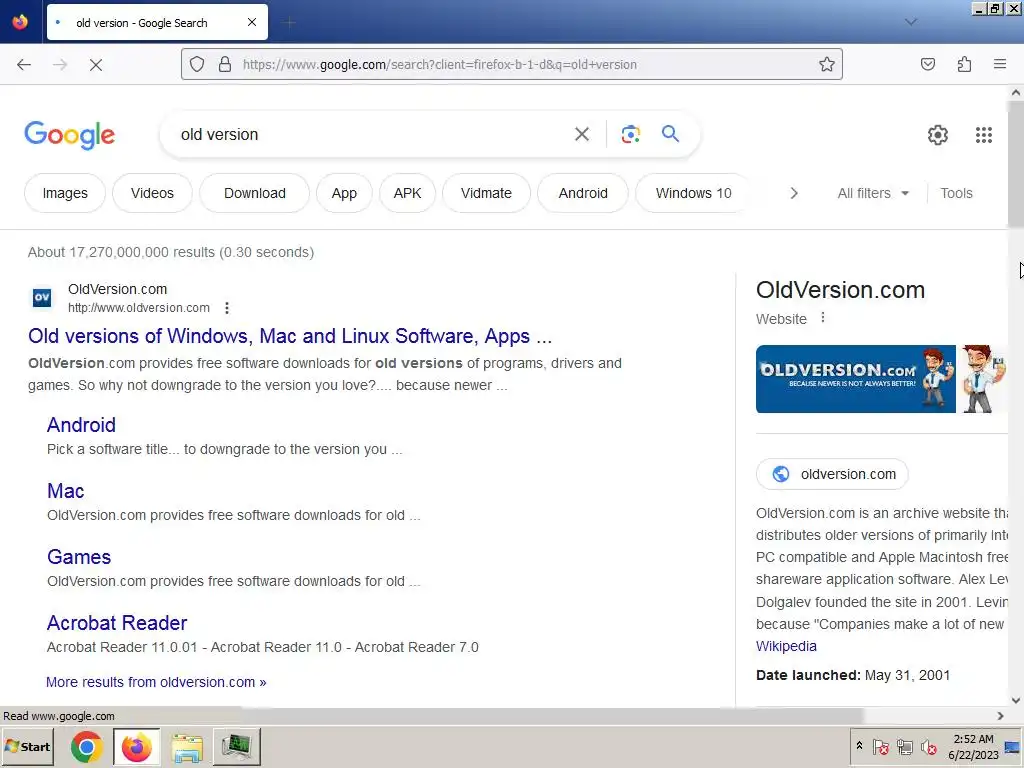1024x768 pixels.
Task: Click the cartoon man thumbnail beside the banner
Action: tap(984, 379)
